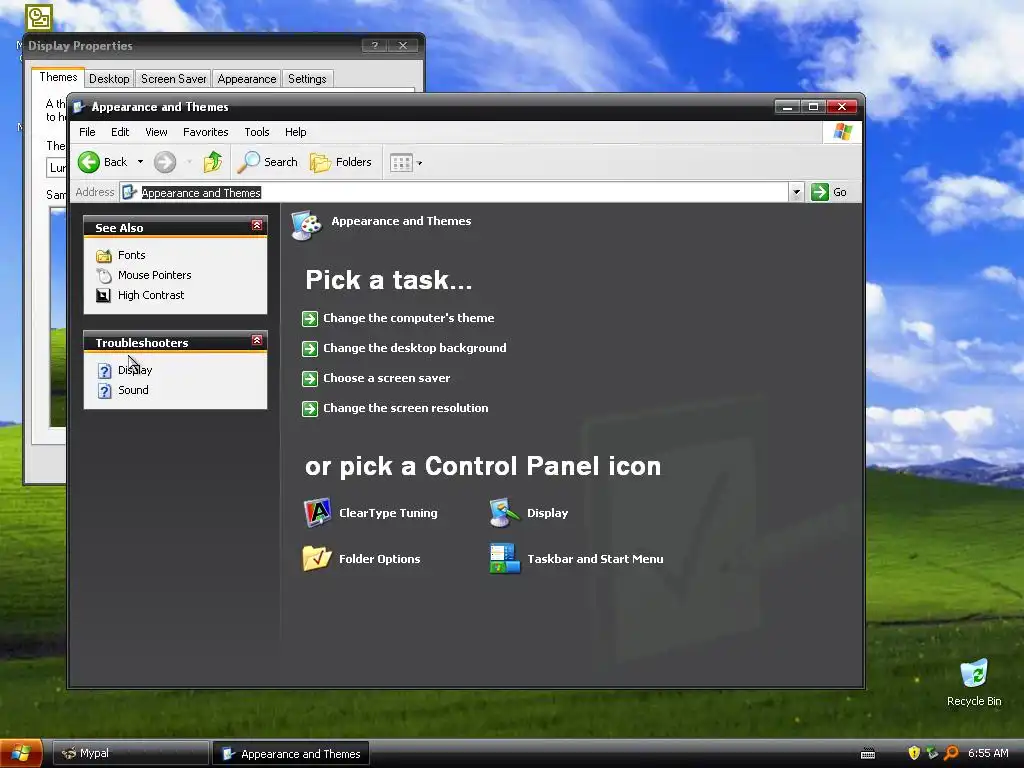Collapse the Troubleshooters panel
The height and width of the screenshot is (768, 1024).
[x=257, y=340]
